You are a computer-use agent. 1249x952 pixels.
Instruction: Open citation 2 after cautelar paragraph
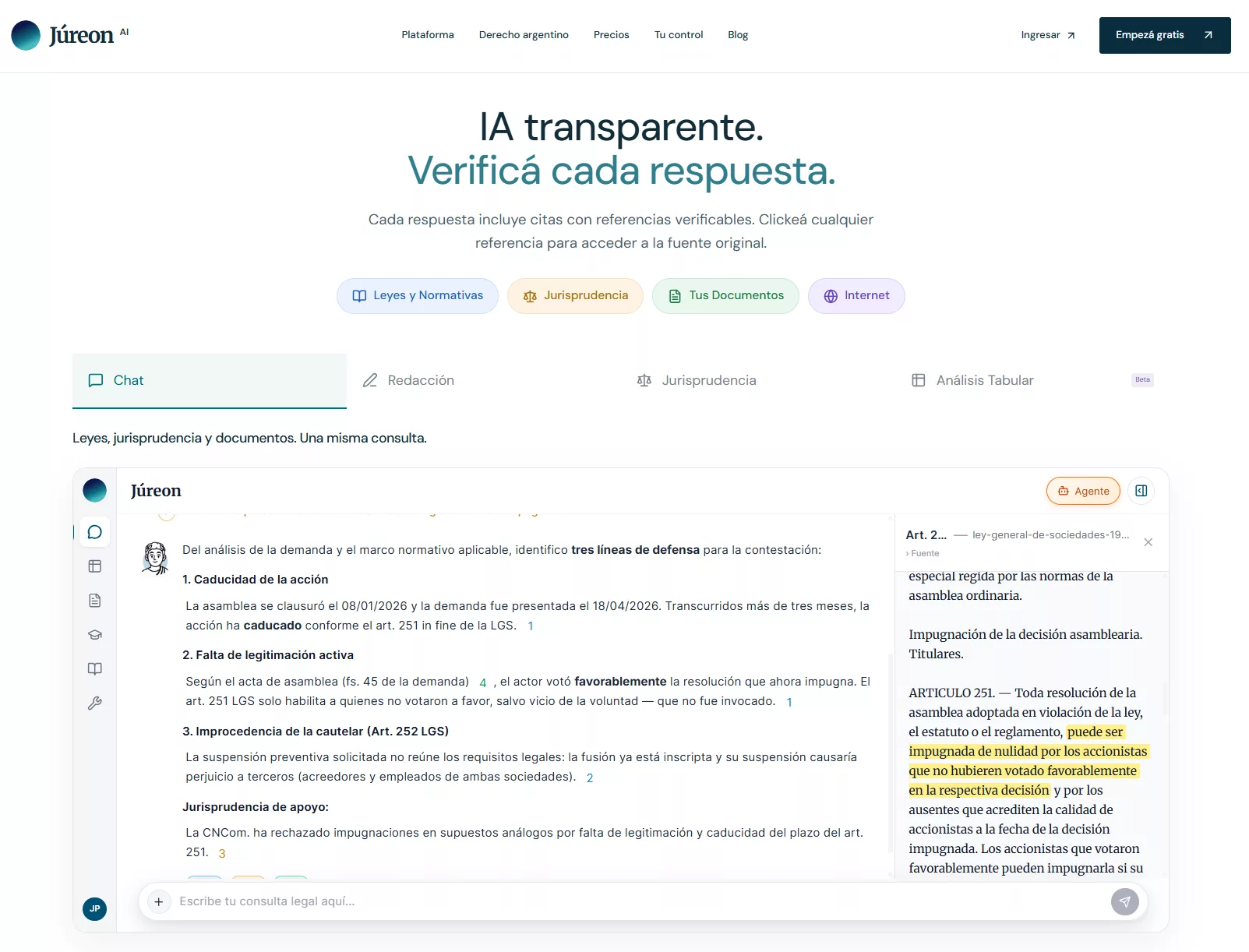(x=590, y=777)
